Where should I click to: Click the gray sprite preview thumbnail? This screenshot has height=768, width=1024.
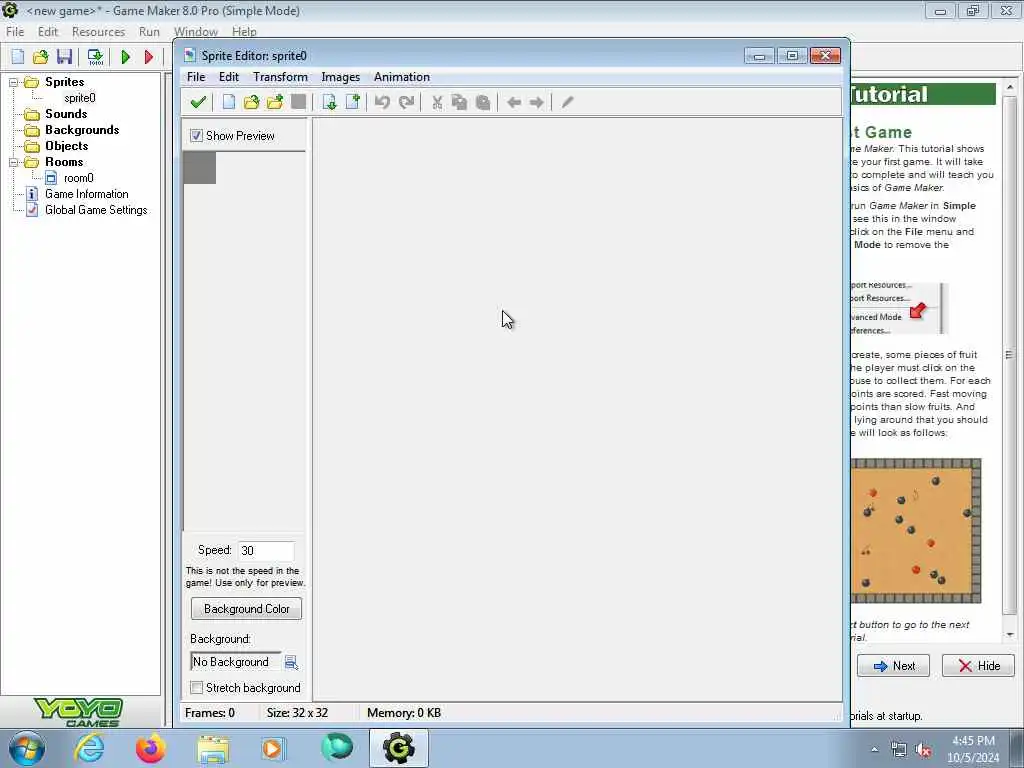tap(200, 168)
